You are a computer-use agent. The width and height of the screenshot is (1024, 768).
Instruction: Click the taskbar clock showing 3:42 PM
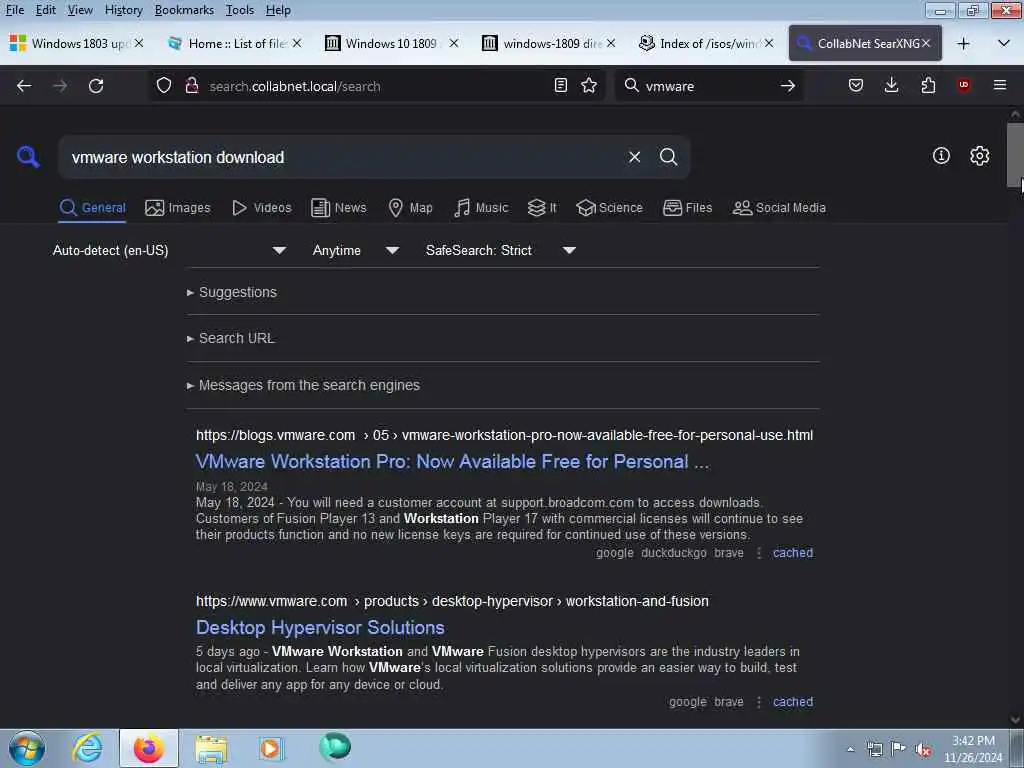(x=973, y=749)
